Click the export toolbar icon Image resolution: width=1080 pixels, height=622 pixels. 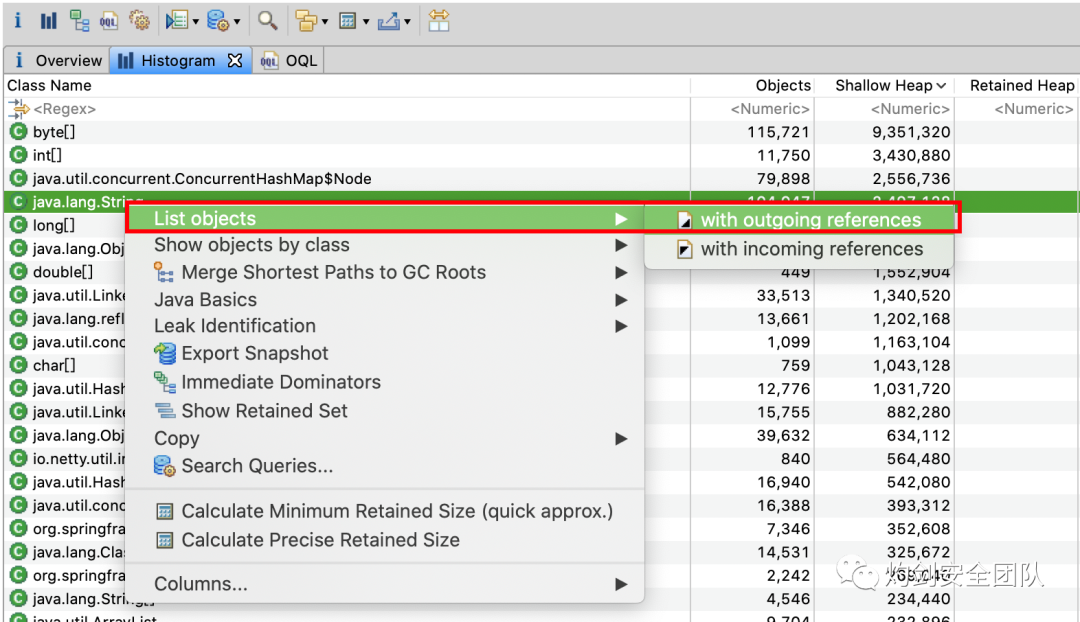point(388,21)
